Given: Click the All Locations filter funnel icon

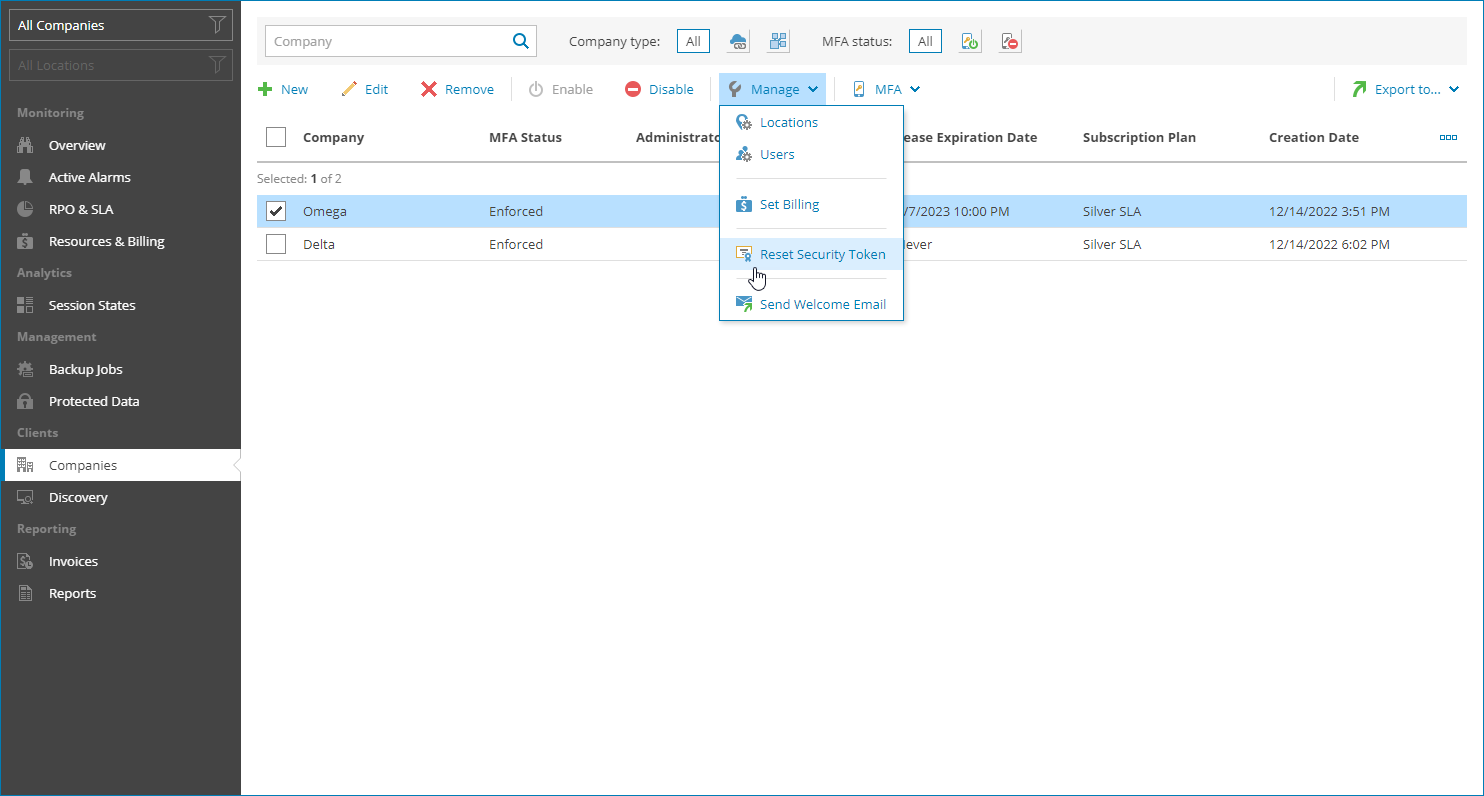Looking at the screenshot, I should [x=217, y=65].
